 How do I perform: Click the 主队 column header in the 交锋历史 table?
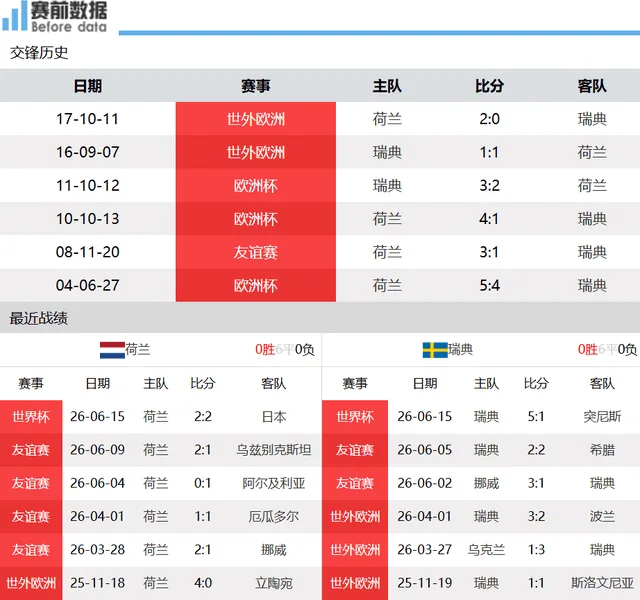click(387, 86)
